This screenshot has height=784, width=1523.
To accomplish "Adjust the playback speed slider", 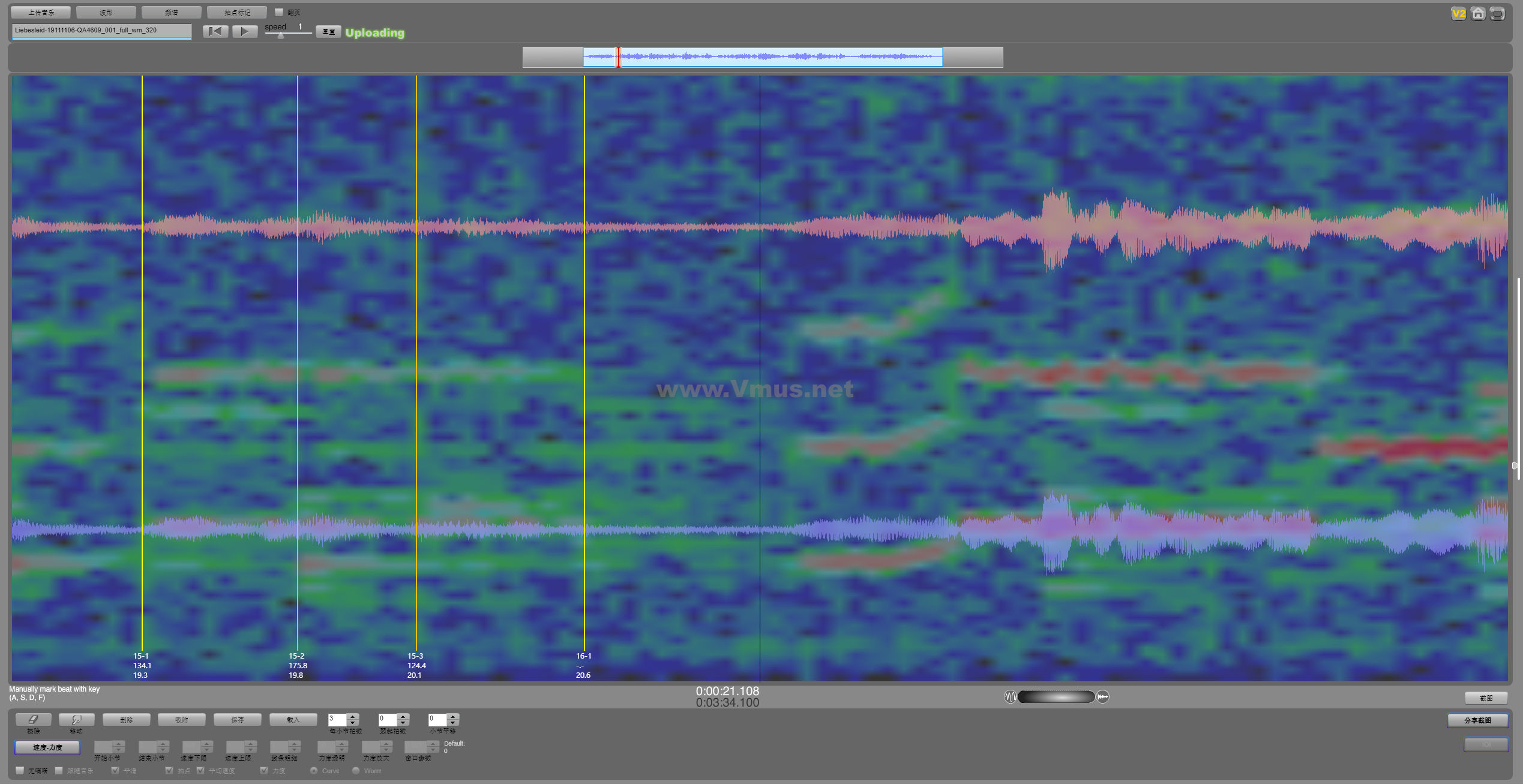I will [x=280, y=35].
